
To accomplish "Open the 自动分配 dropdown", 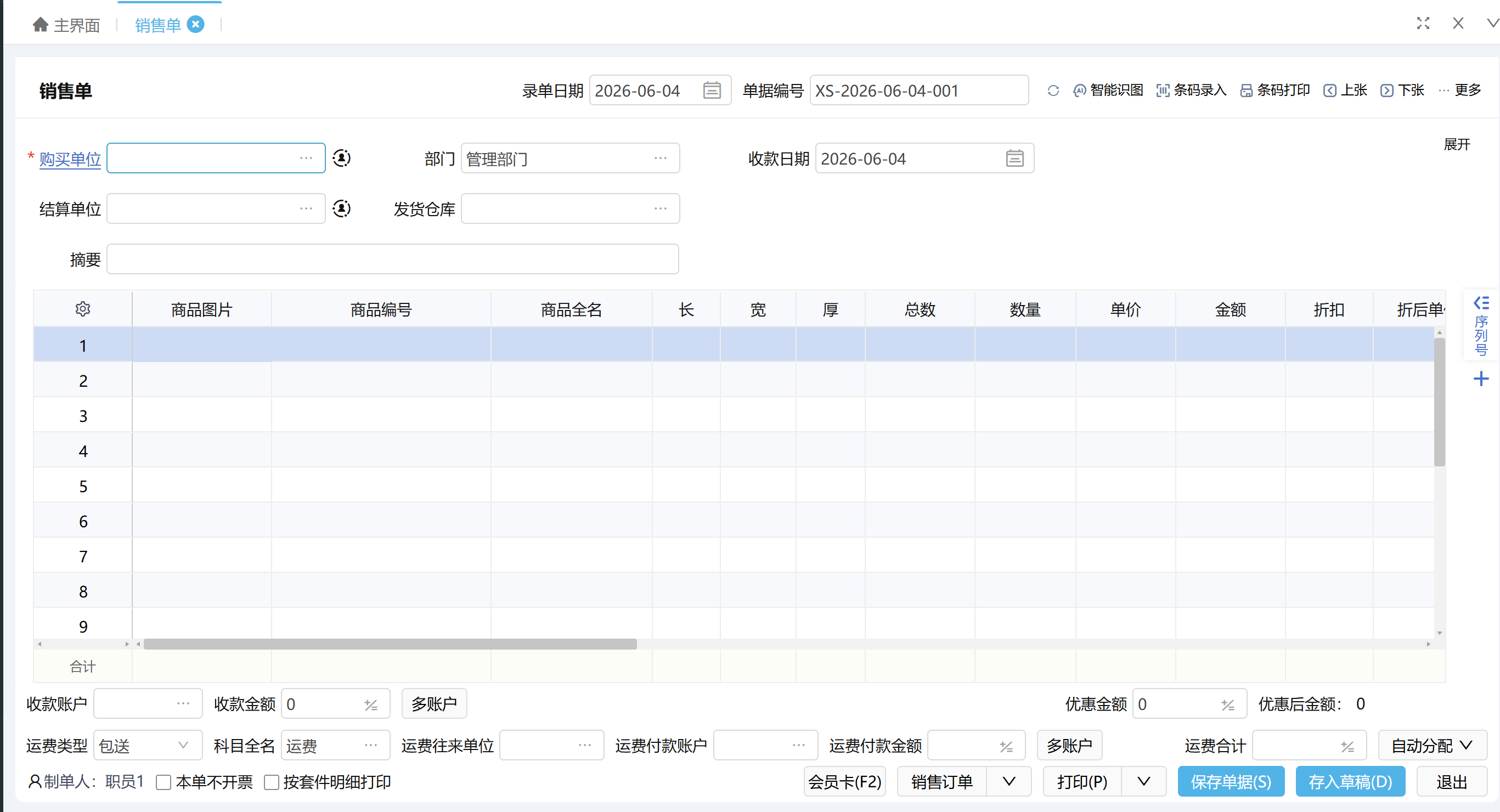I will point(1433,746).
